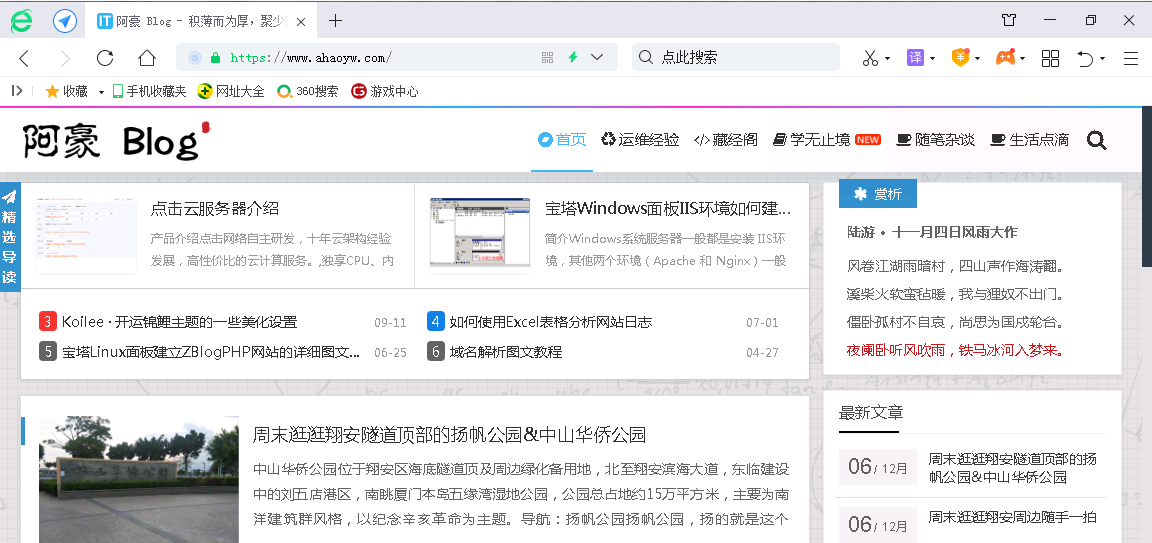Click the scissors screenshot tool icon
Image resolution: width=1152 pixels, height=543 pixels.
point(870,58)
